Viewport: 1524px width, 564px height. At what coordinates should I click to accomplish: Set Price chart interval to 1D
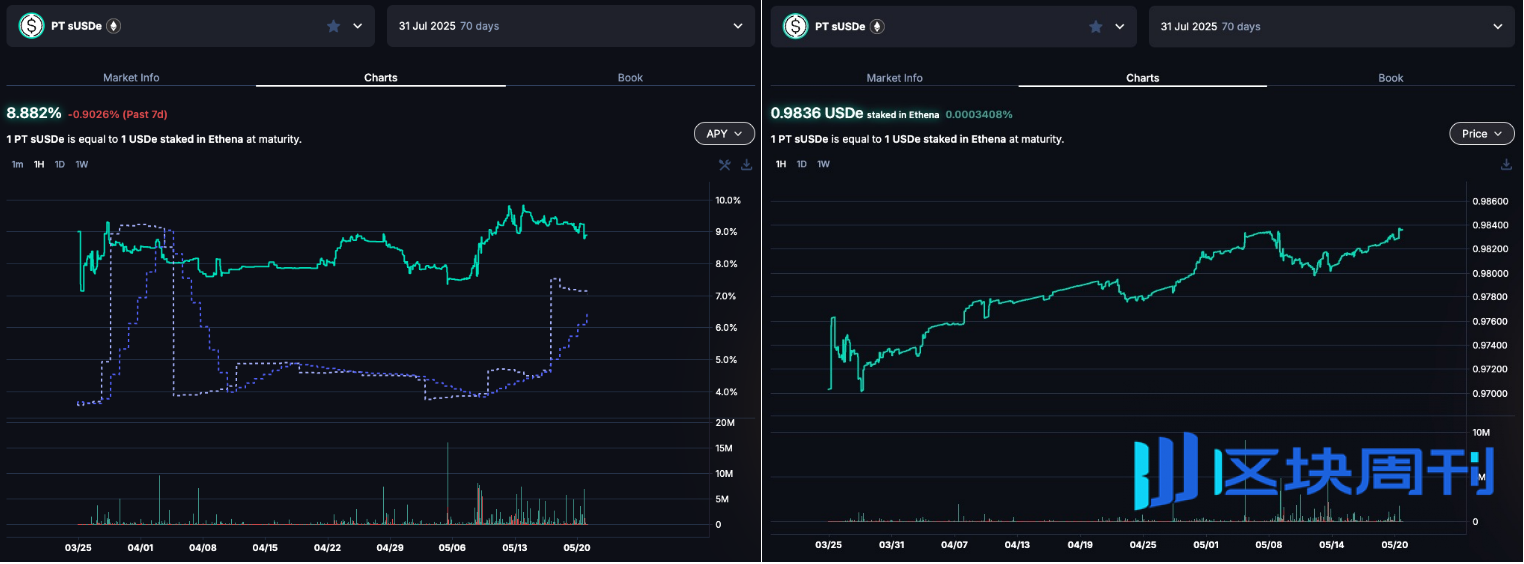click(x=802, y=164)
